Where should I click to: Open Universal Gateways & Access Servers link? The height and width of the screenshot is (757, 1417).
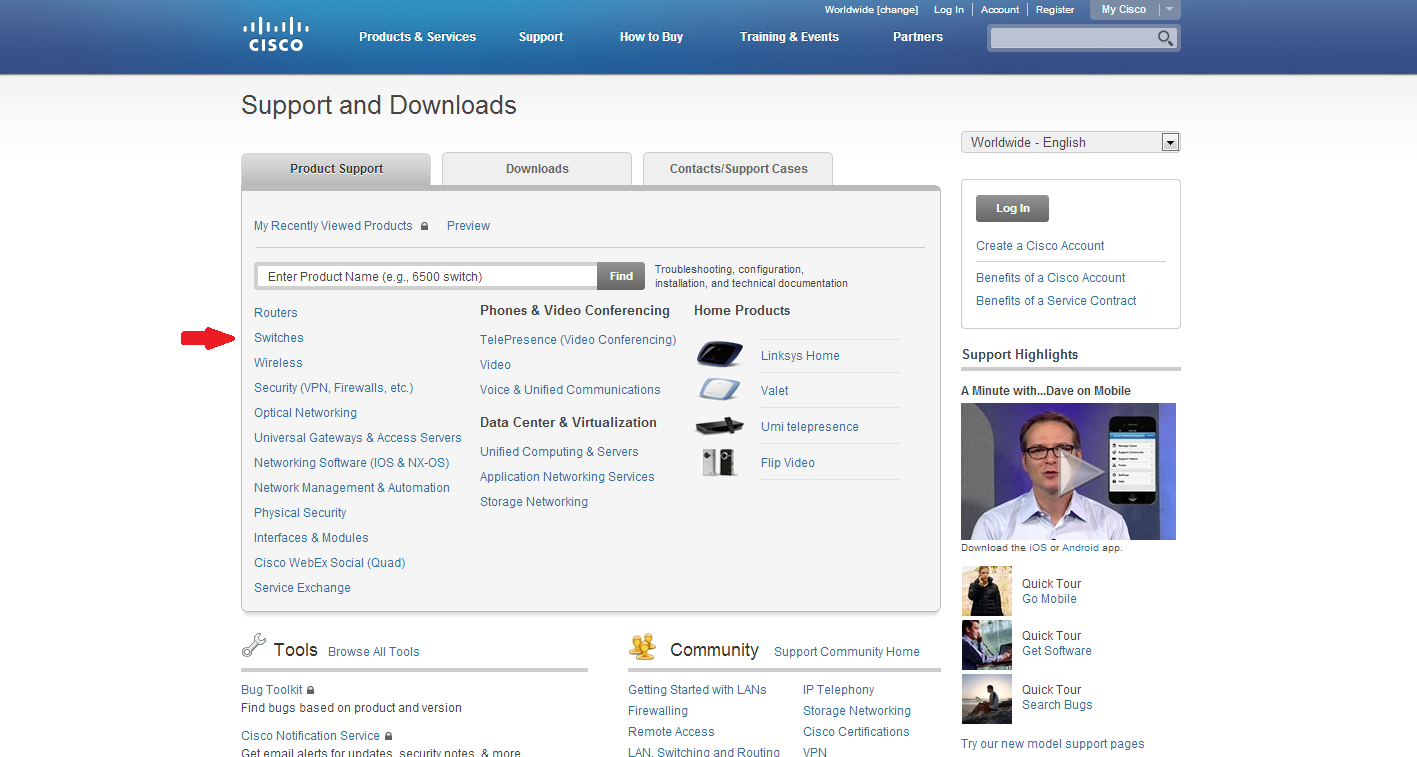click(358, 438)
